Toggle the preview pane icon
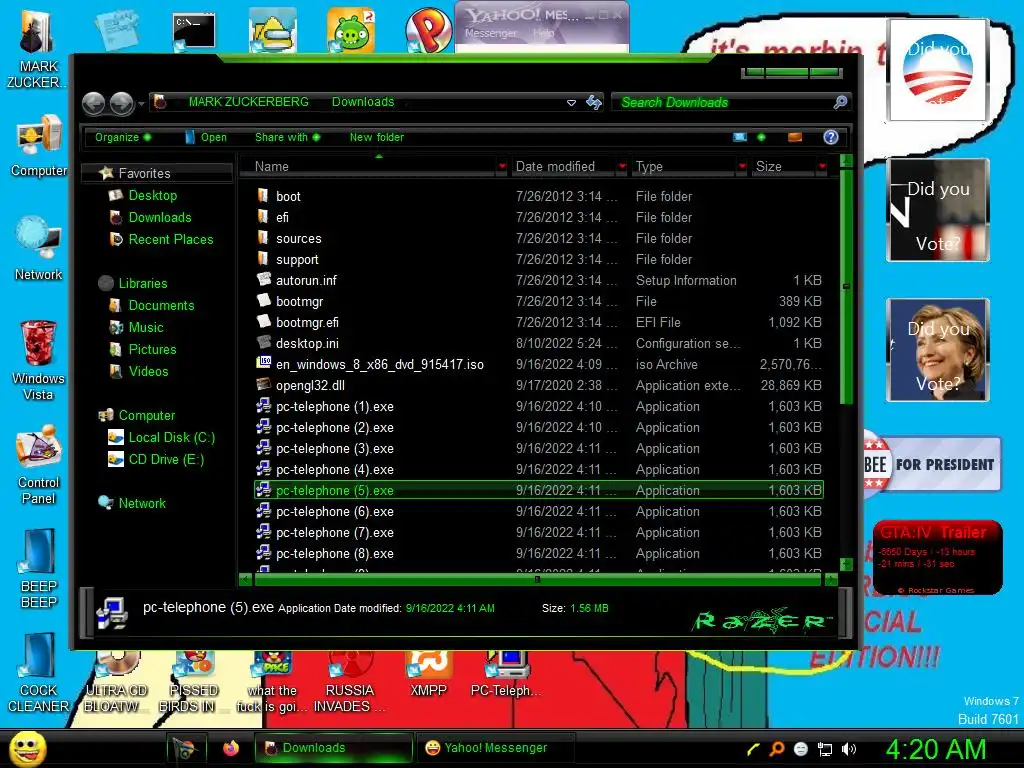The width and height of the screenshot is (1024, 768). (795, 137)
